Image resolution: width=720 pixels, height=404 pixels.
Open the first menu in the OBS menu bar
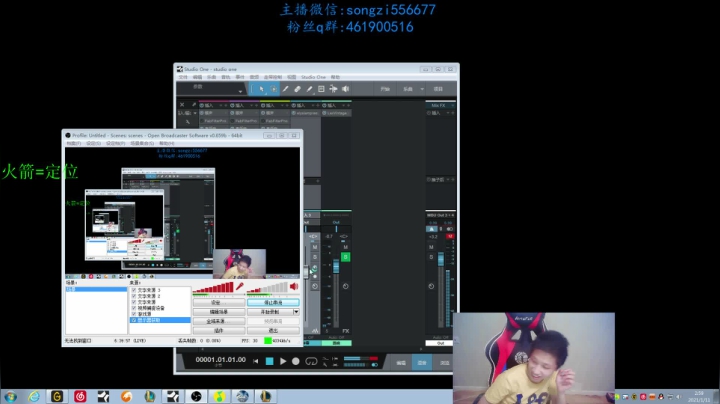[x=73, y=144]
